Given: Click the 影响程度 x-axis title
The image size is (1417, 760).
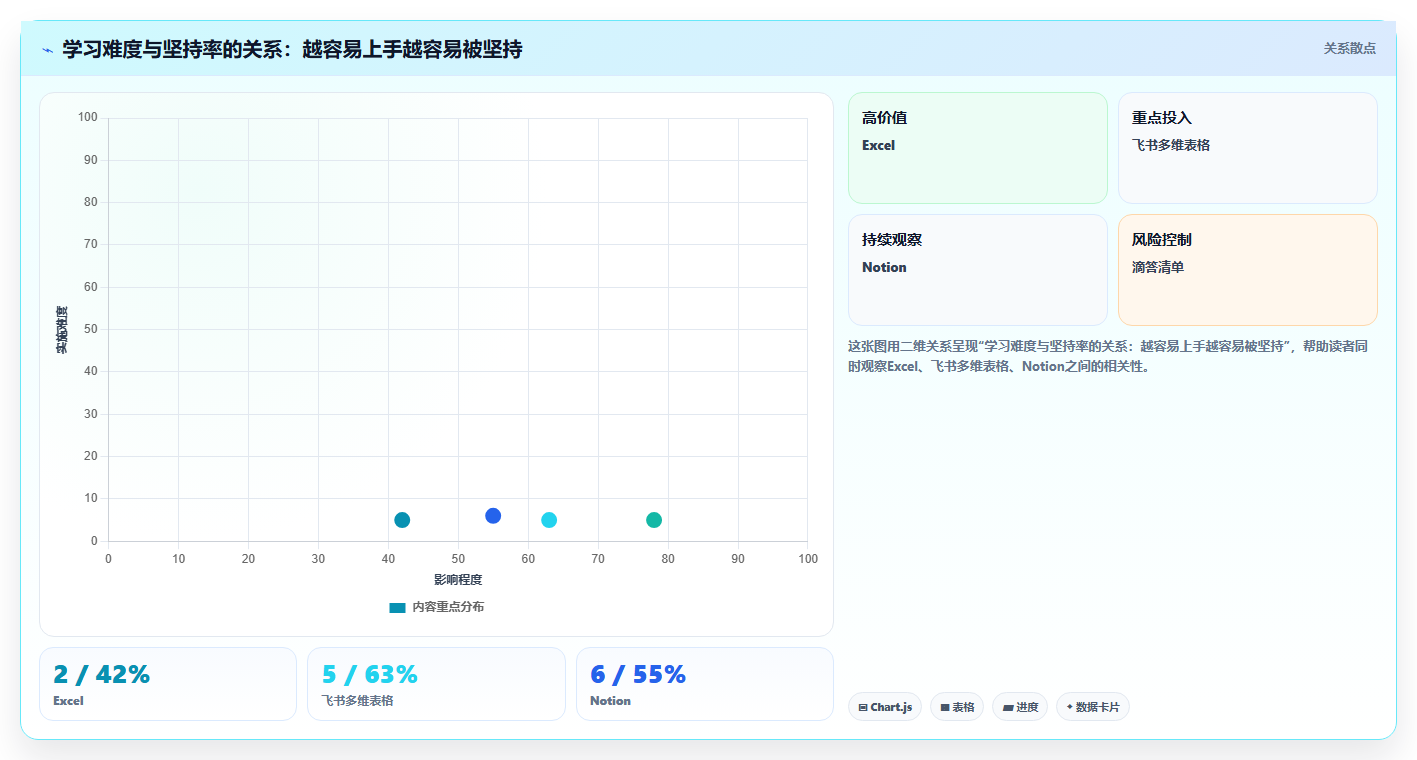Looking at the screenshot, I should [x=458, y=580].
